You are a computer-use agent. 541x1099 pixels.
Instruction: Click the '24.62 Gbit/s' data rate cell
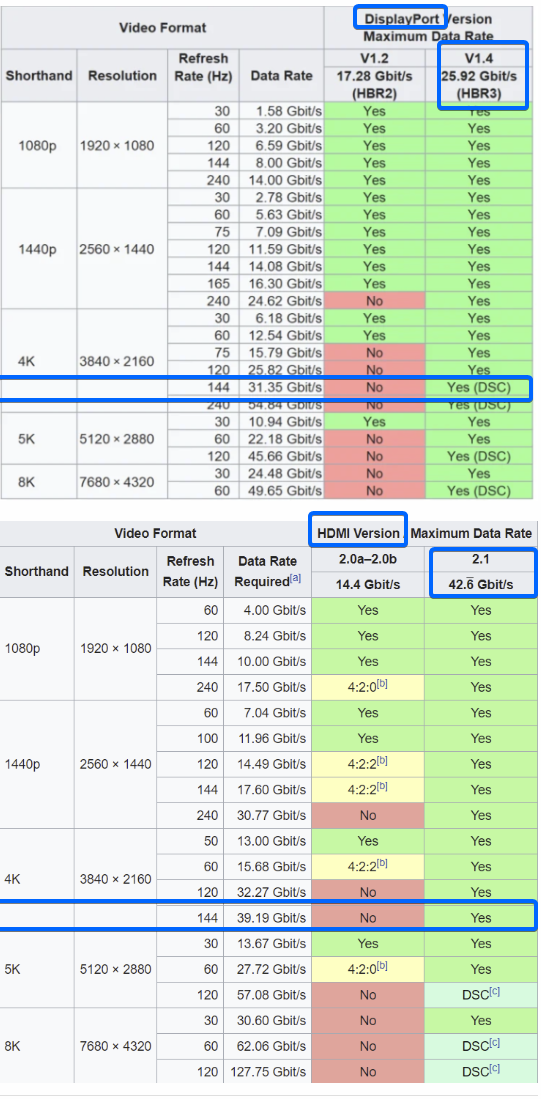[x=281, y=301]
